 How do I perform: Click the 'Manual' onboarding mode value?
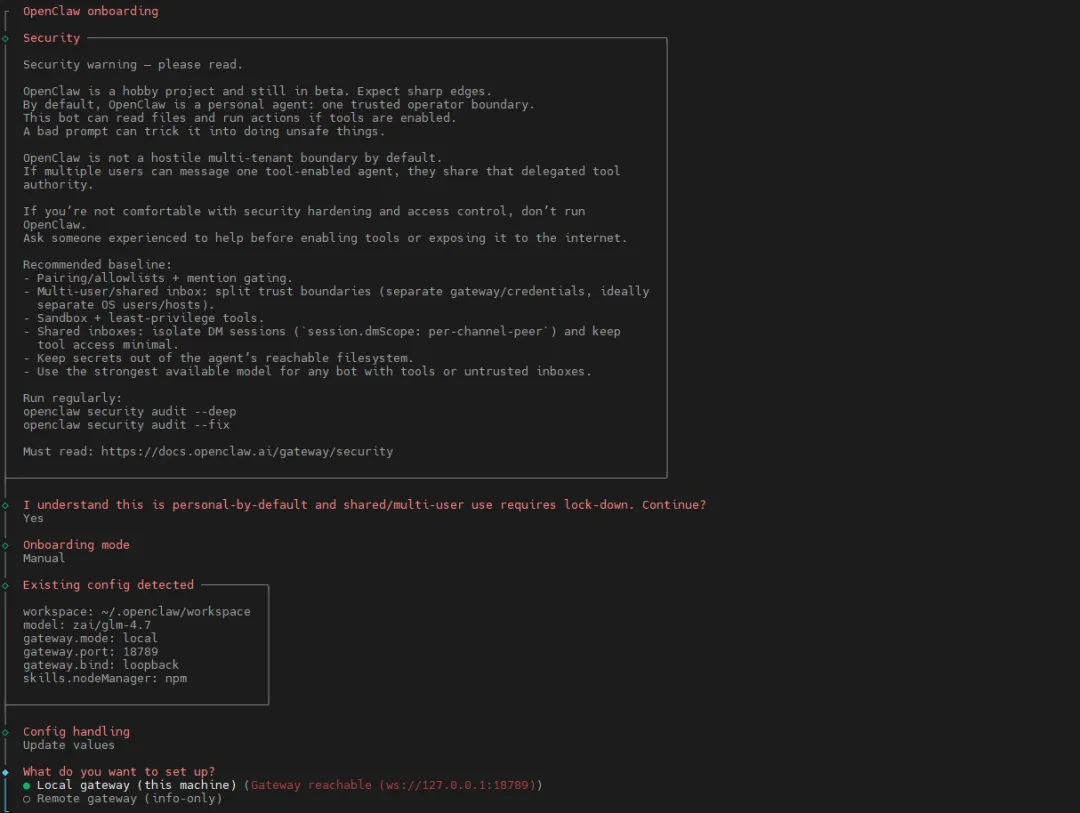pyautogui.click(x=43, y=558)
